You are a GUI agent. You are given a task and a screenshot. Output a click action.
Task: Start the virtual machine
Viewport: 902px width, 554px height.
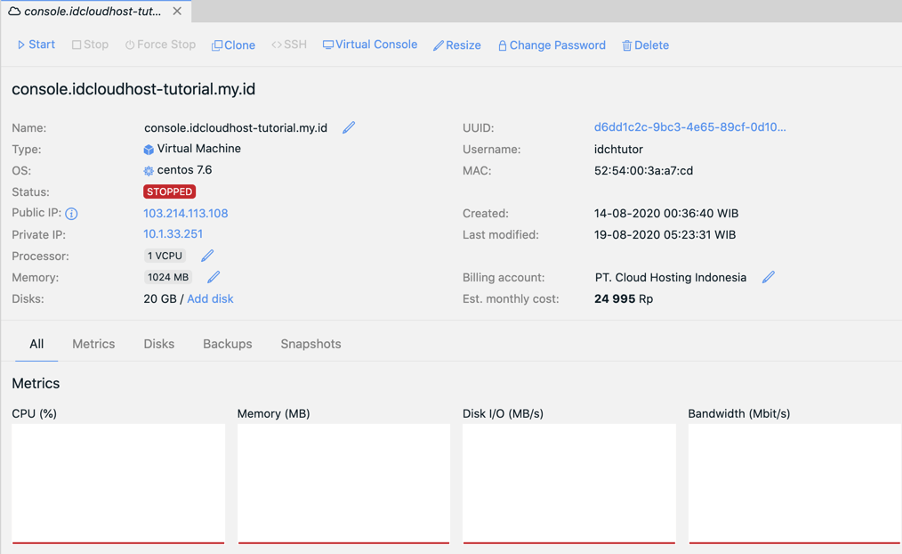[36, 44]
